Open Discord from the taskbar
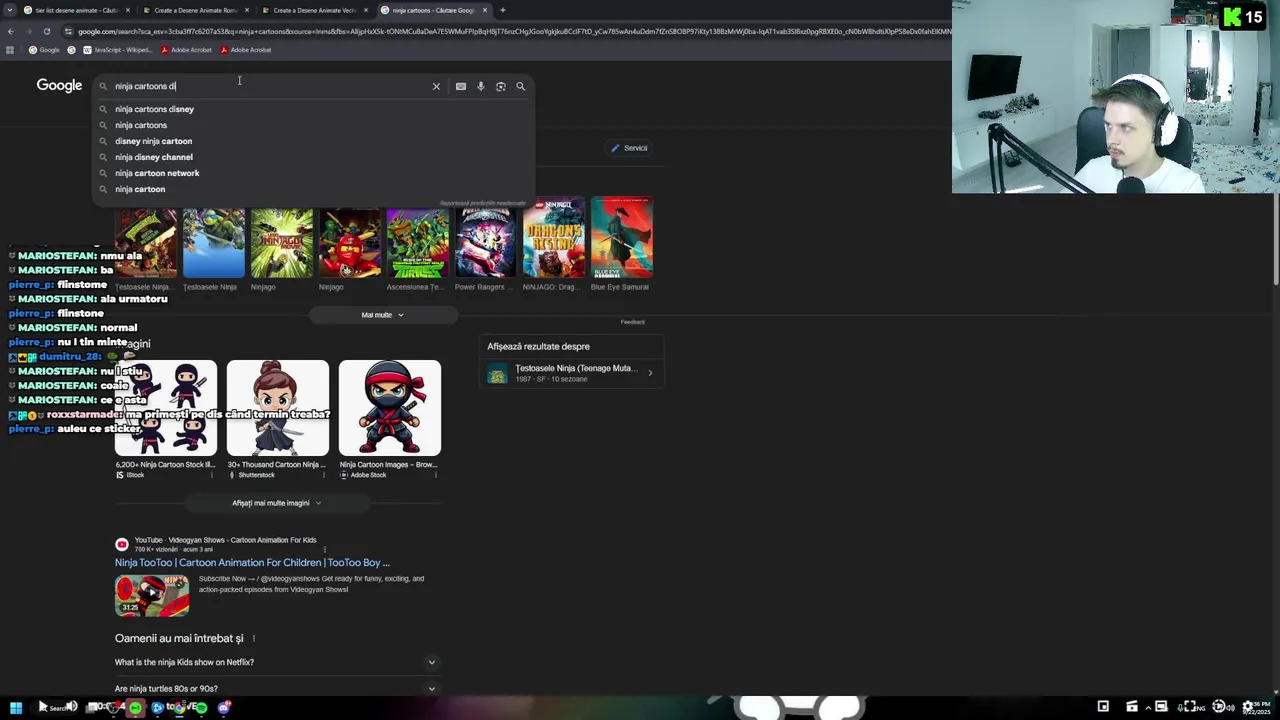Viewport: 1280px width, 720px height. tap(224, 708)
